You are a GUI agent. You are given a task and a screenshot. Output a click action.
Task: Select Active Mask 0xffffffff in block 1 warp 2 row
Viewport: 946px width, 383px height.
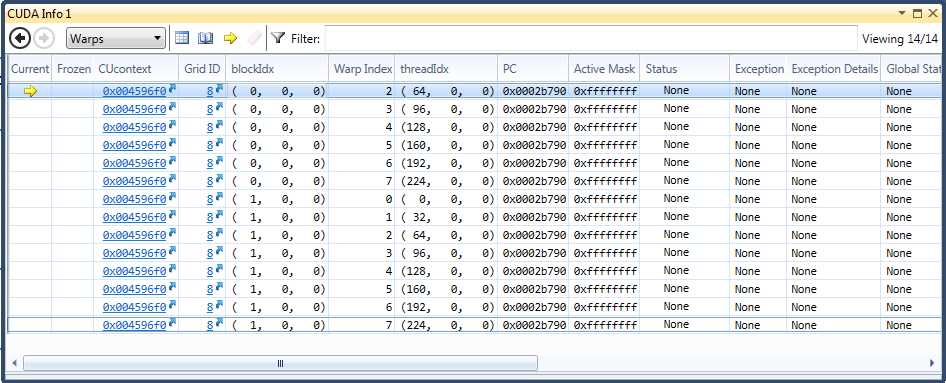click(x=605, y=235)
